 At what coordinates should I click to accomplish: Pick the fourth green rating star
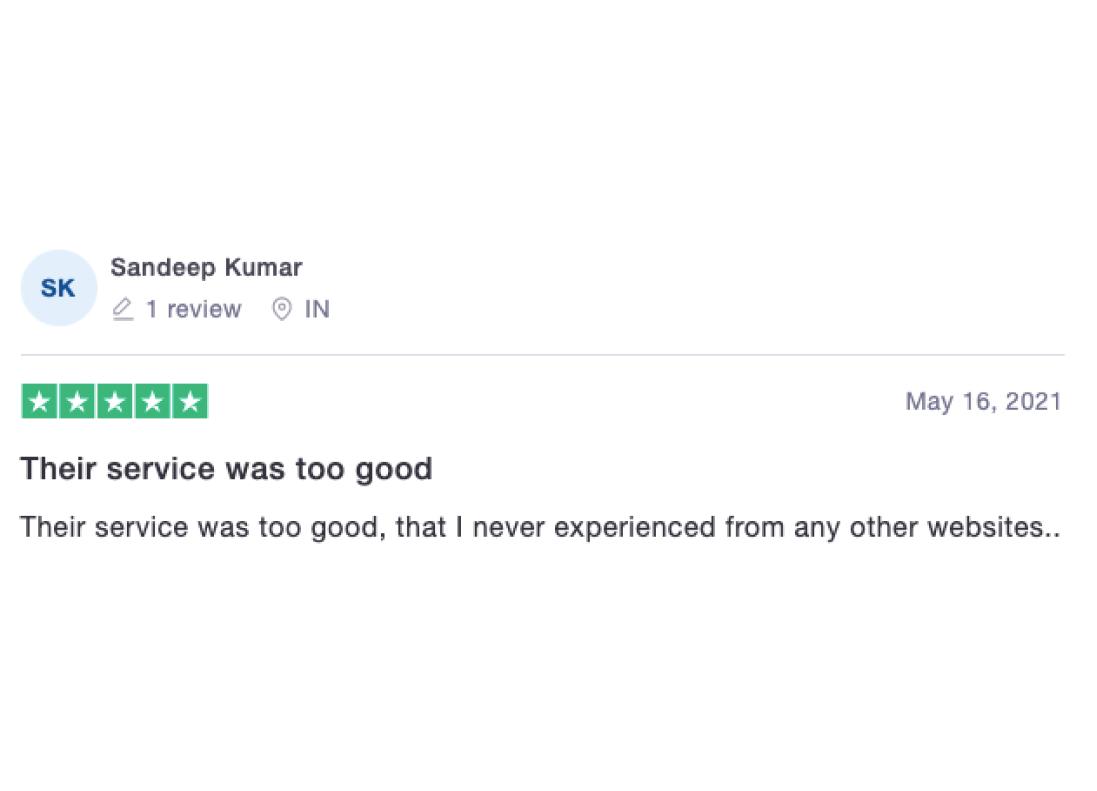point(152,401)
